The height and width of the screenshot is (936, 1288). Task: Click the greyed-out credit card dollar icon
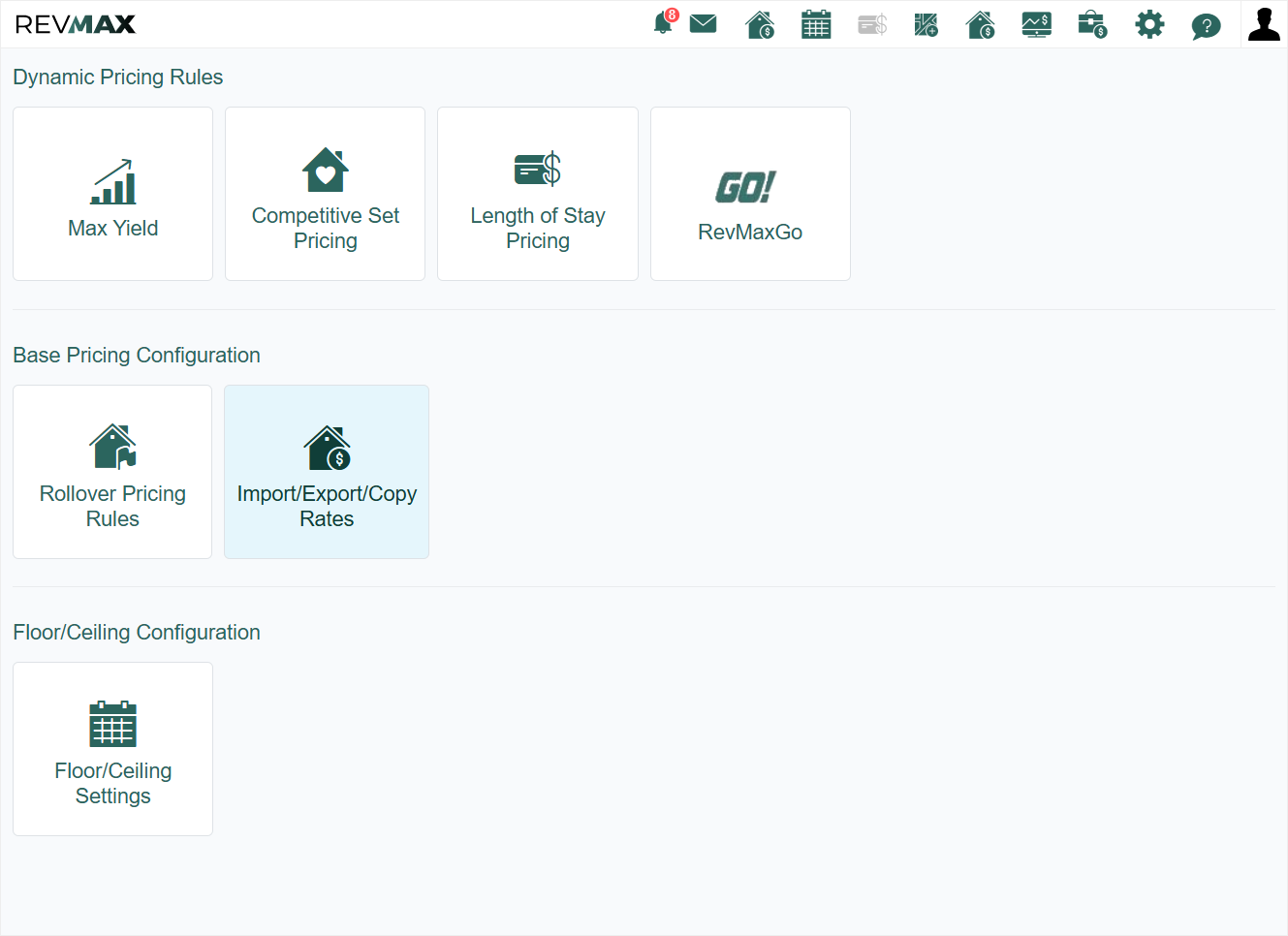click(872, 24)
